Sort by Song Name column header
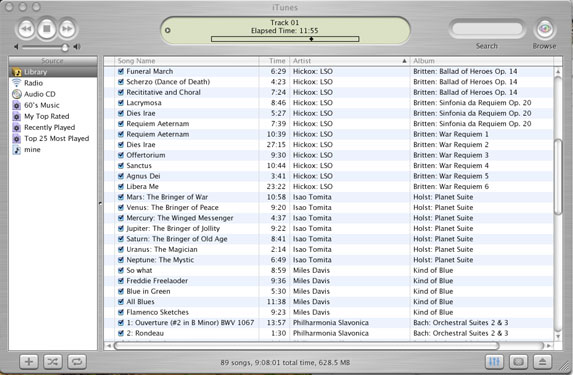573x375 pixels. (186, 61)
